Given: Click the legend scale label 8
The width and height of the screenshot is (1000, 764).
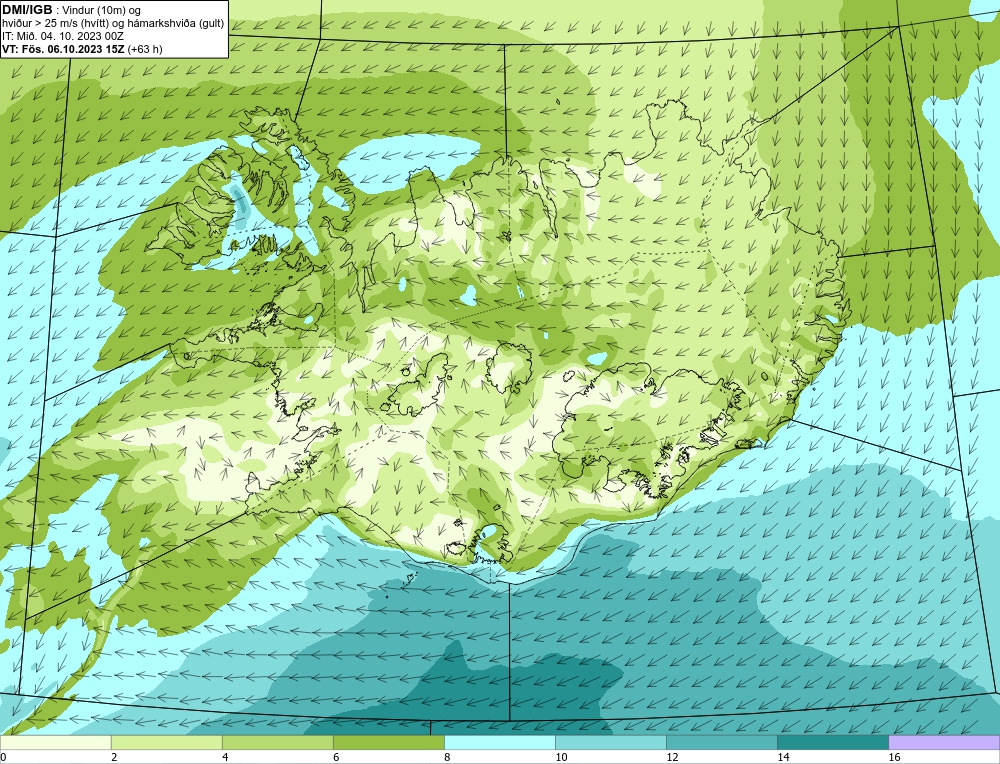Looking at the screenshot, I should tap(447, 757).
